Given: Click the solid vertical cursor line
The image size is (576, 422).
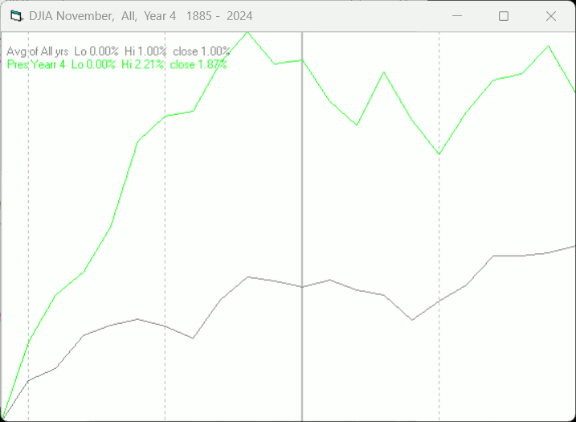Looking at the screenshot, I should [x=302, y=226].
